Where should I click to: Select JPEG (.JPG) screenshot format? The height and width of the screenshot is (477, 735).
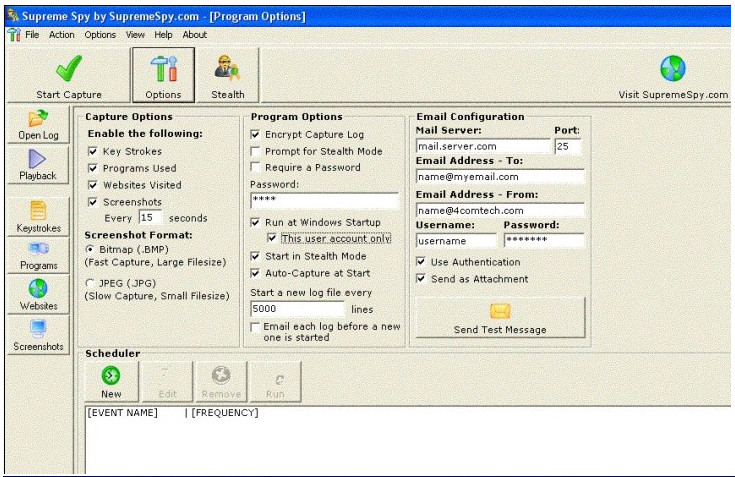pos(90,283)
